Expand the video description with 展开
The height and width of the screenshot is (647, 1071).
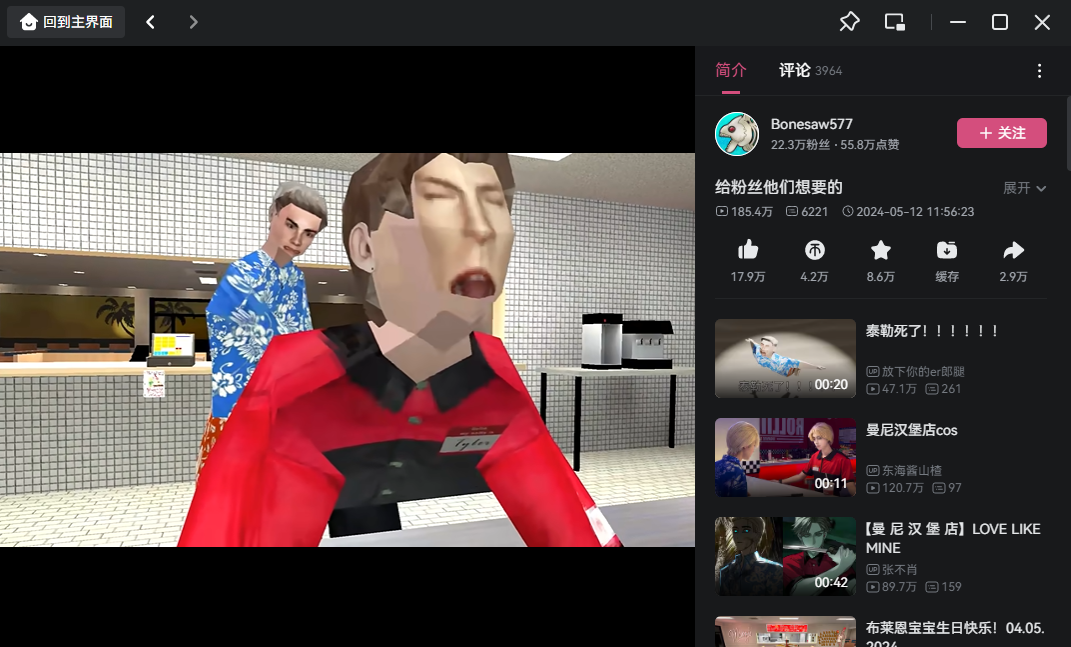click(x=1024, y=188)
